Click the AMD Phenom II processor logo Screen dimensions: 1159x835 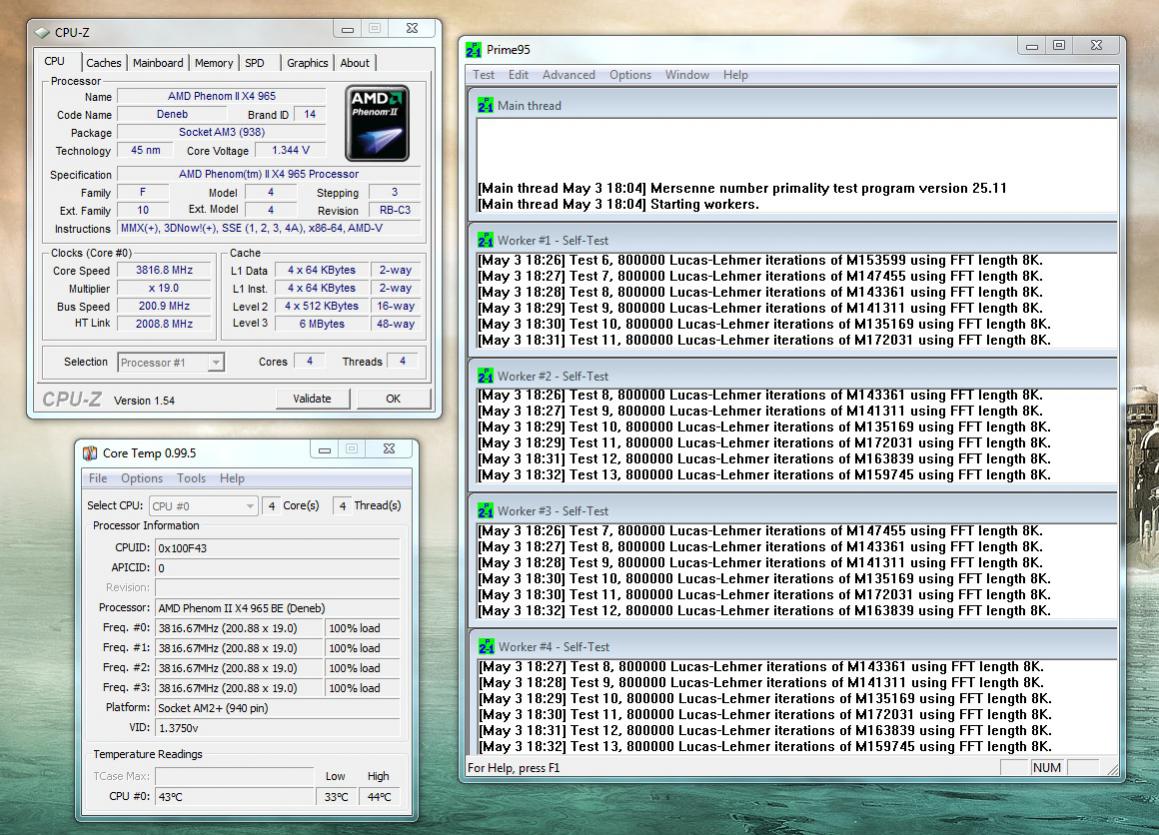(377, 123)
